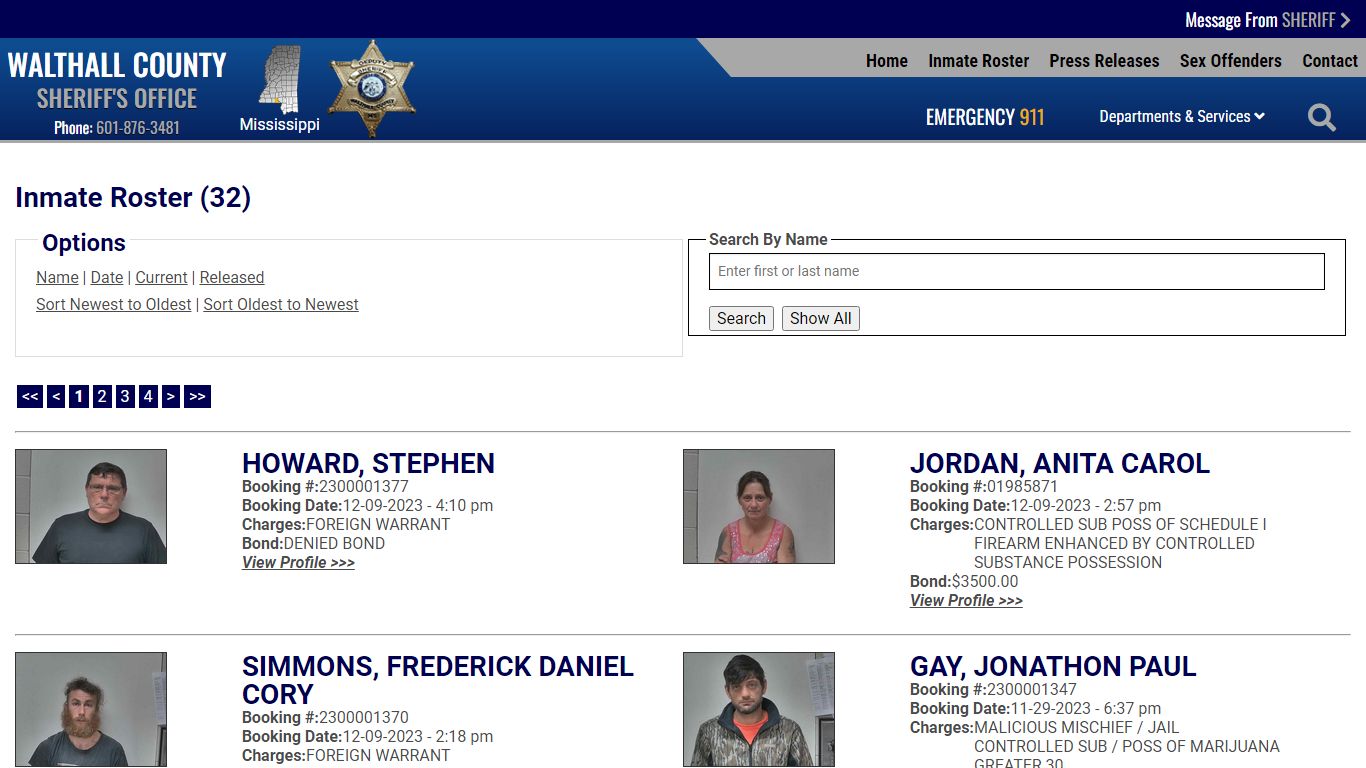This screenshot has width=1366, height=768.
Task: Open JORDAN, ANITA CAROL's mugshot photo
Action: click(x=759, y=506)
